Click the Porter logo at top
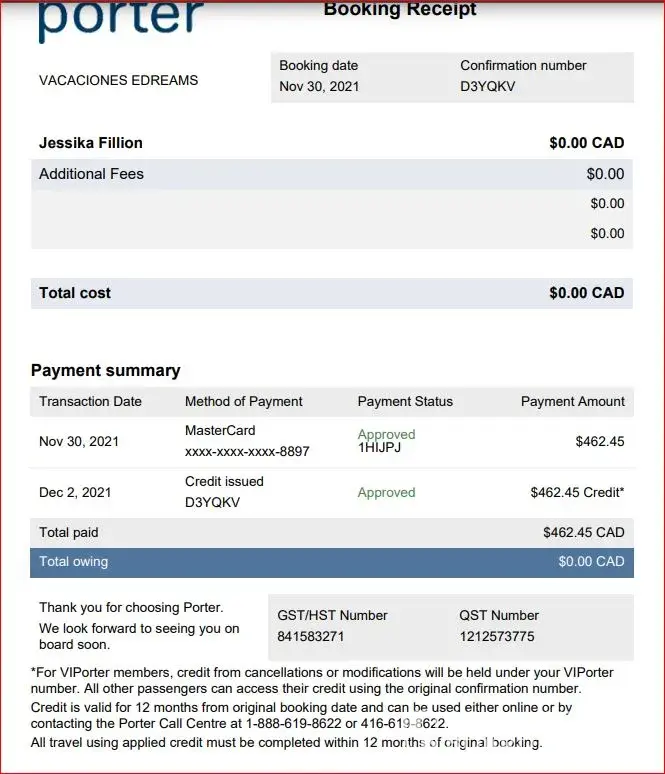The width and height of the screenshot is (665, 774). coord(121,20)
